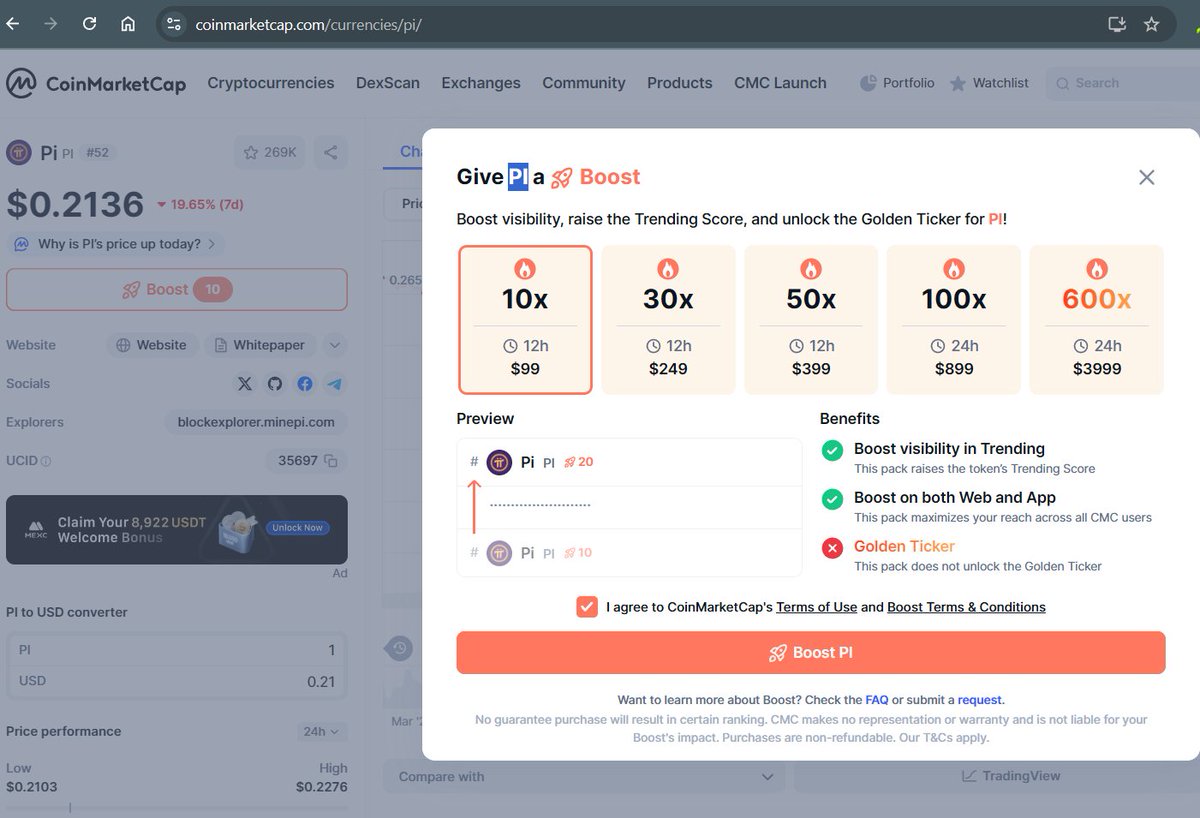This screenshot has width=1200, height=818.
Task: Click Unlock Now on the MEXC ad
Action: (299, 528)
